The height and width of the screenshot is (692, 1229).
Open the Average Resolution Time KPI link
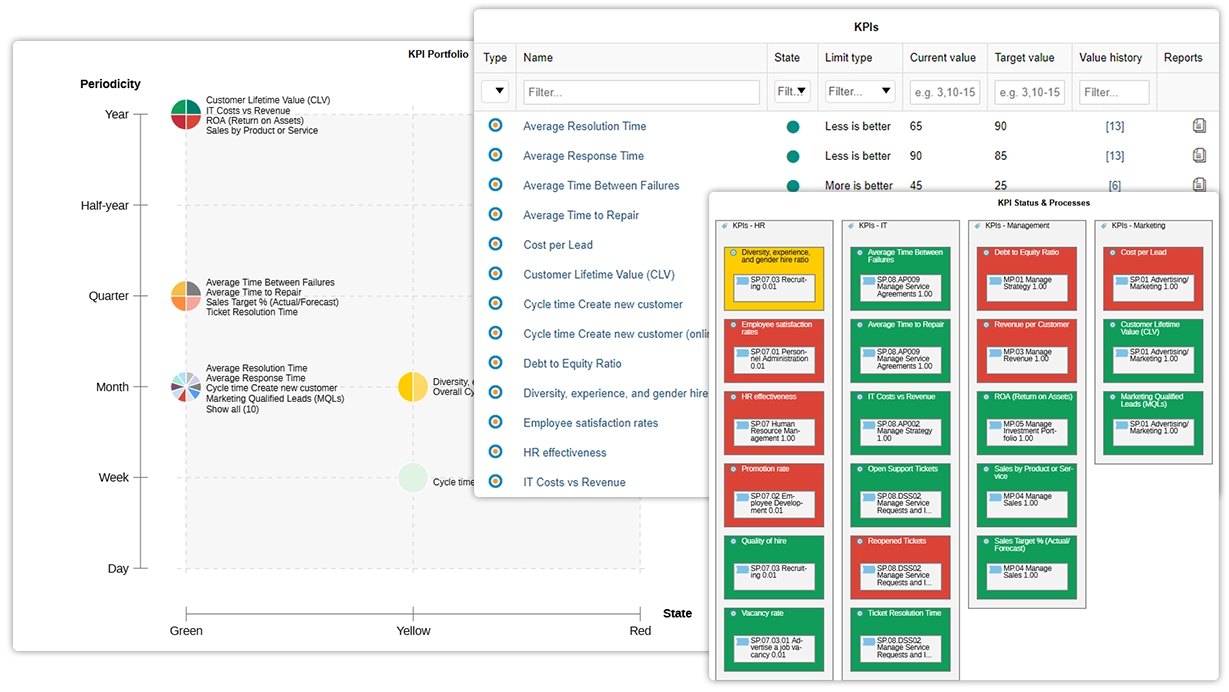(x=584, y=126)
